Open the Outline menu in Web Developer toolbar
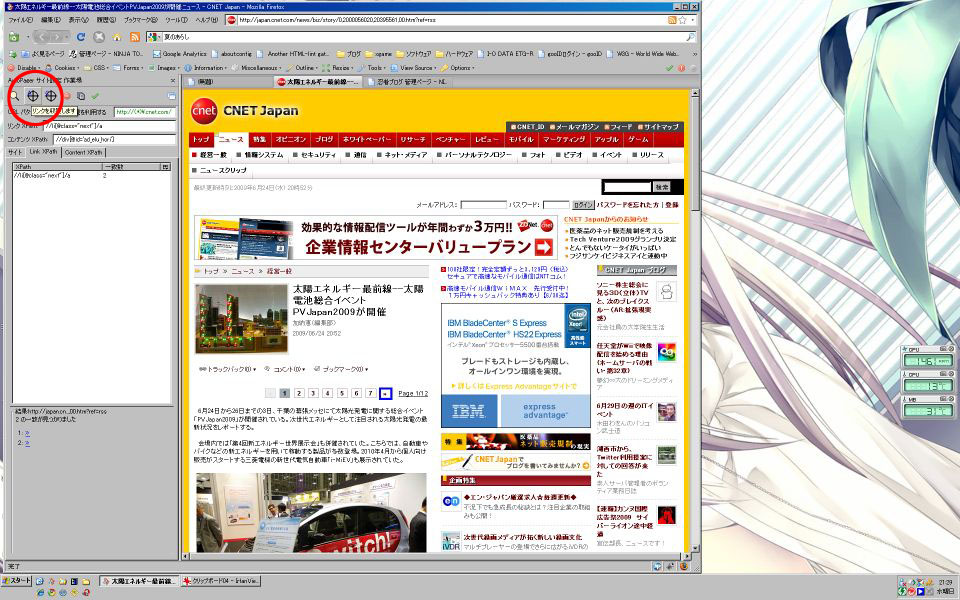 click(x=302, y=68)
